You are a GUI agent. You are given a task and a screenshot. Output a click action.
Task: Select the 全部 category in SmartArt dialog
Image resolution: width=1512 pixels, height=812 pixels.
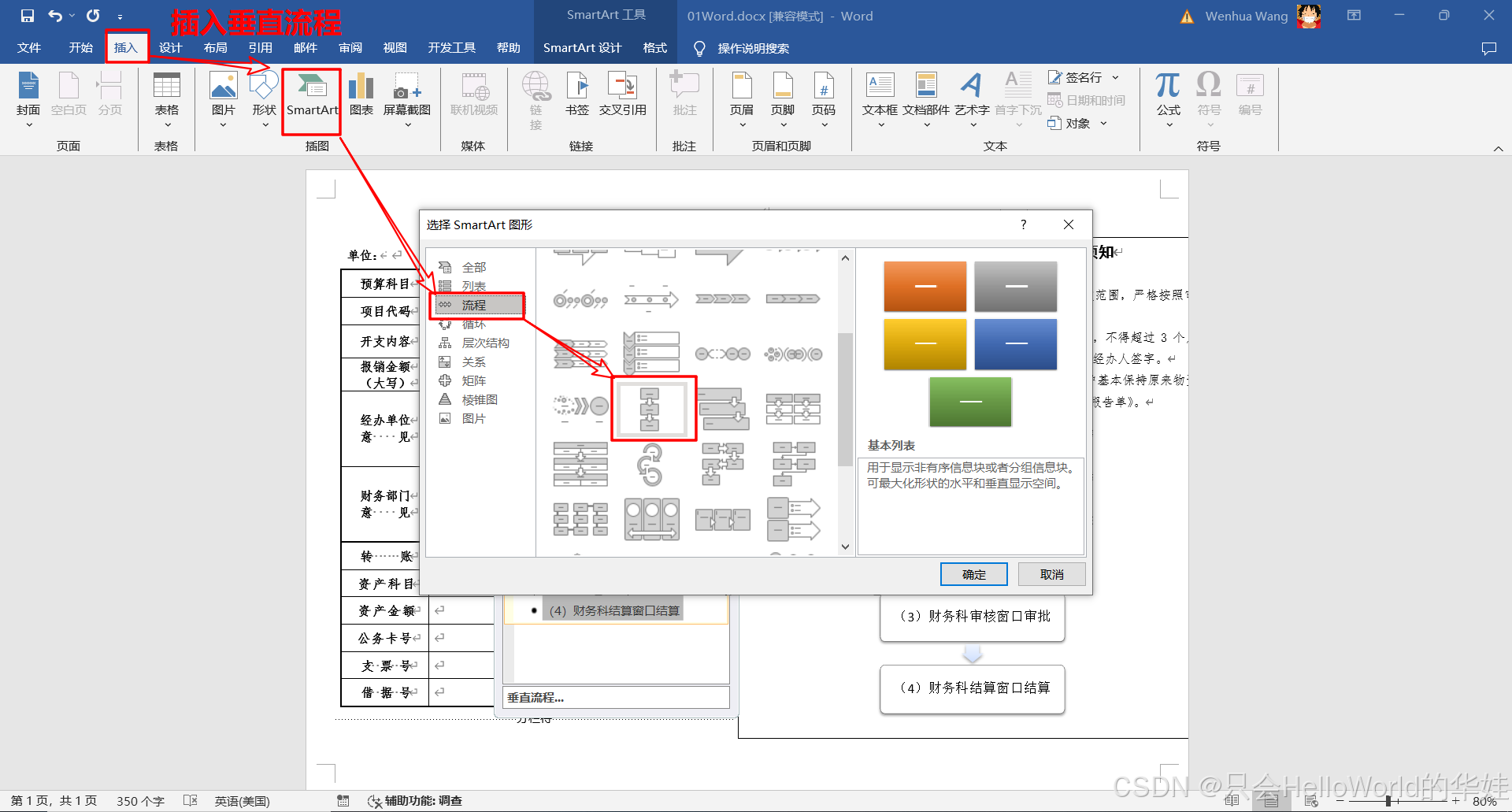click(473, 267)
